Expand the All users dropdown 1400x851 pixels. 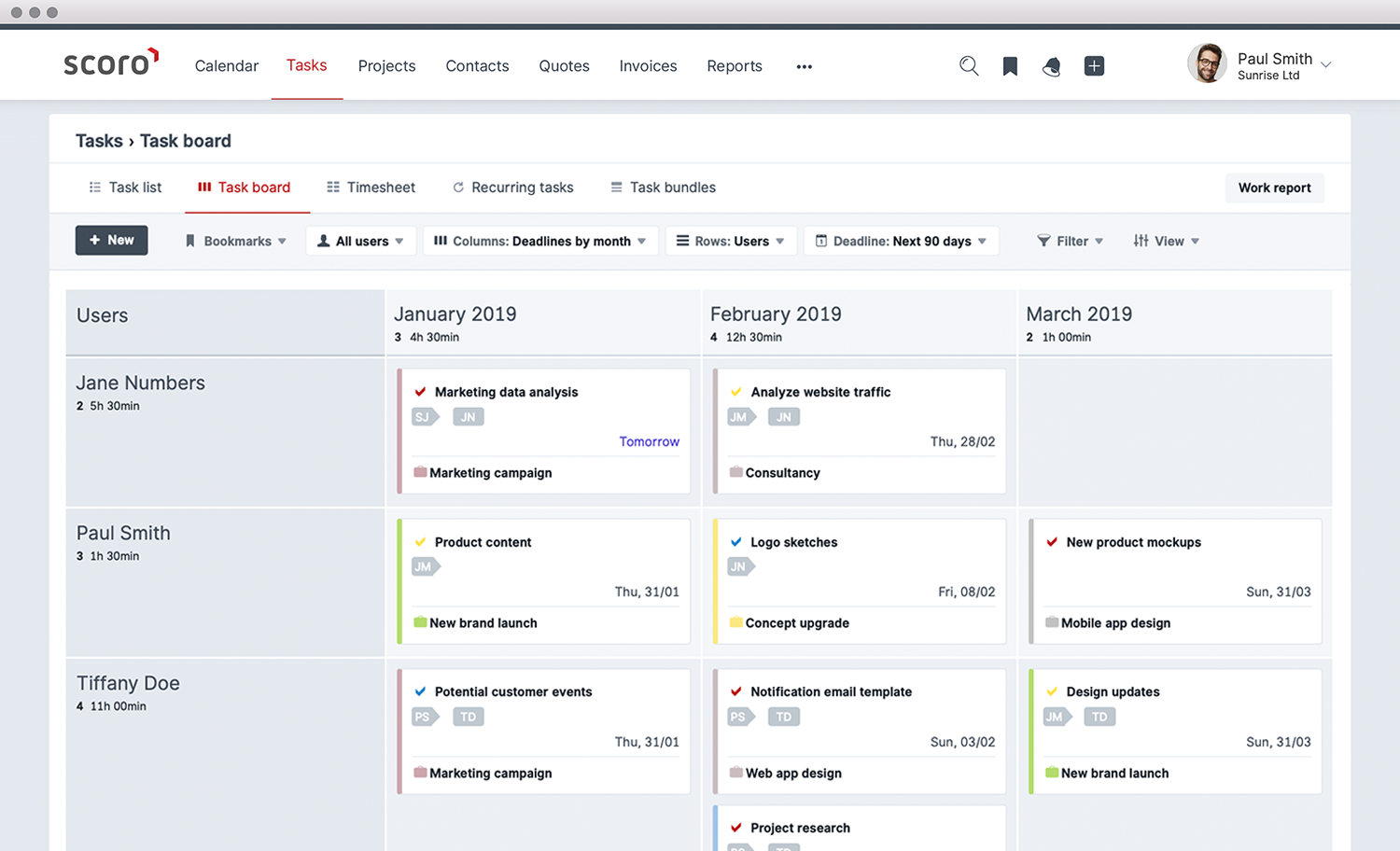[360, 241]
